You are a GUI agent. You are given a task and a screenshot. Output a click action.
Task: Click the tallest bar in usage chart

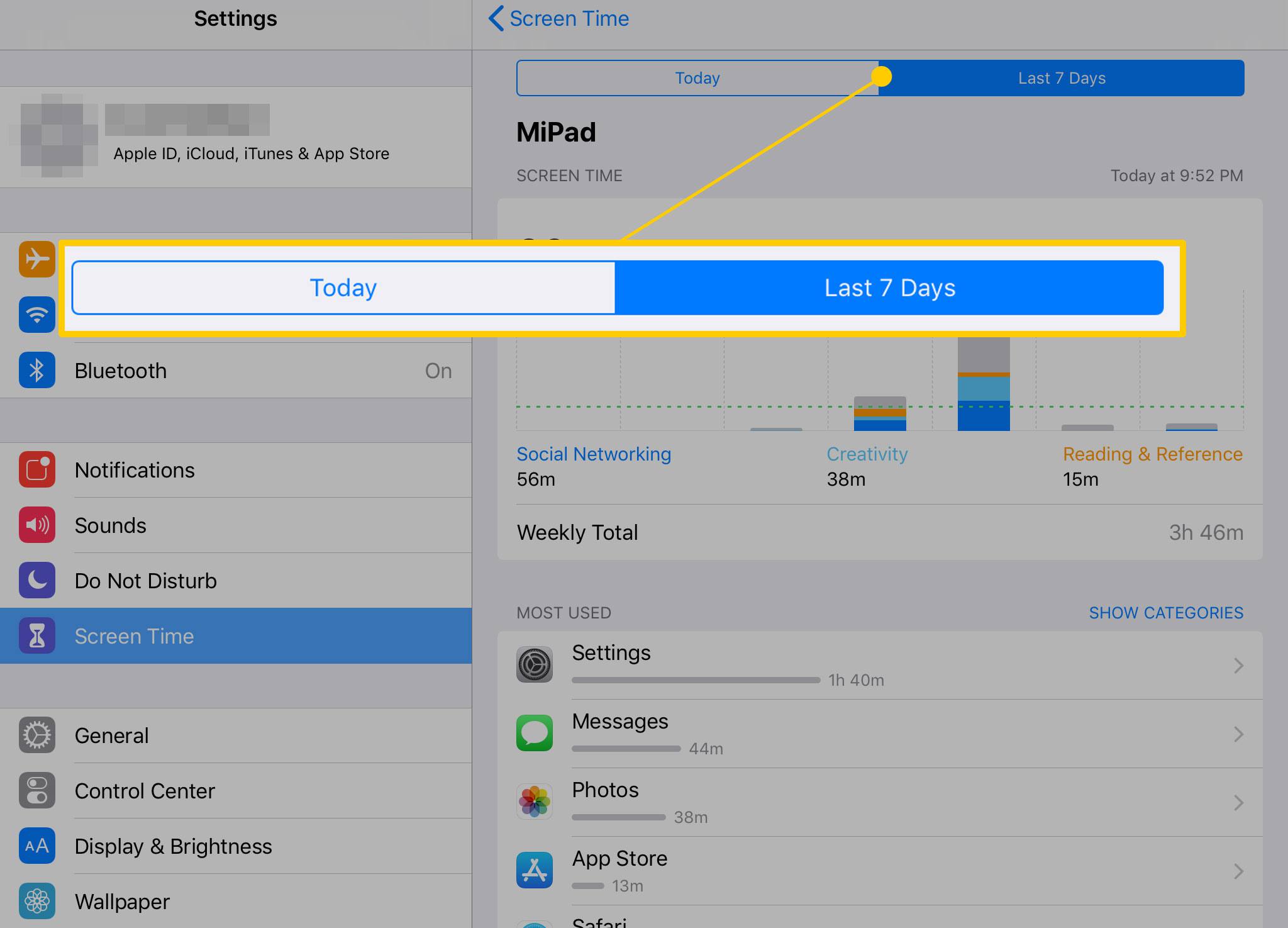984,384
